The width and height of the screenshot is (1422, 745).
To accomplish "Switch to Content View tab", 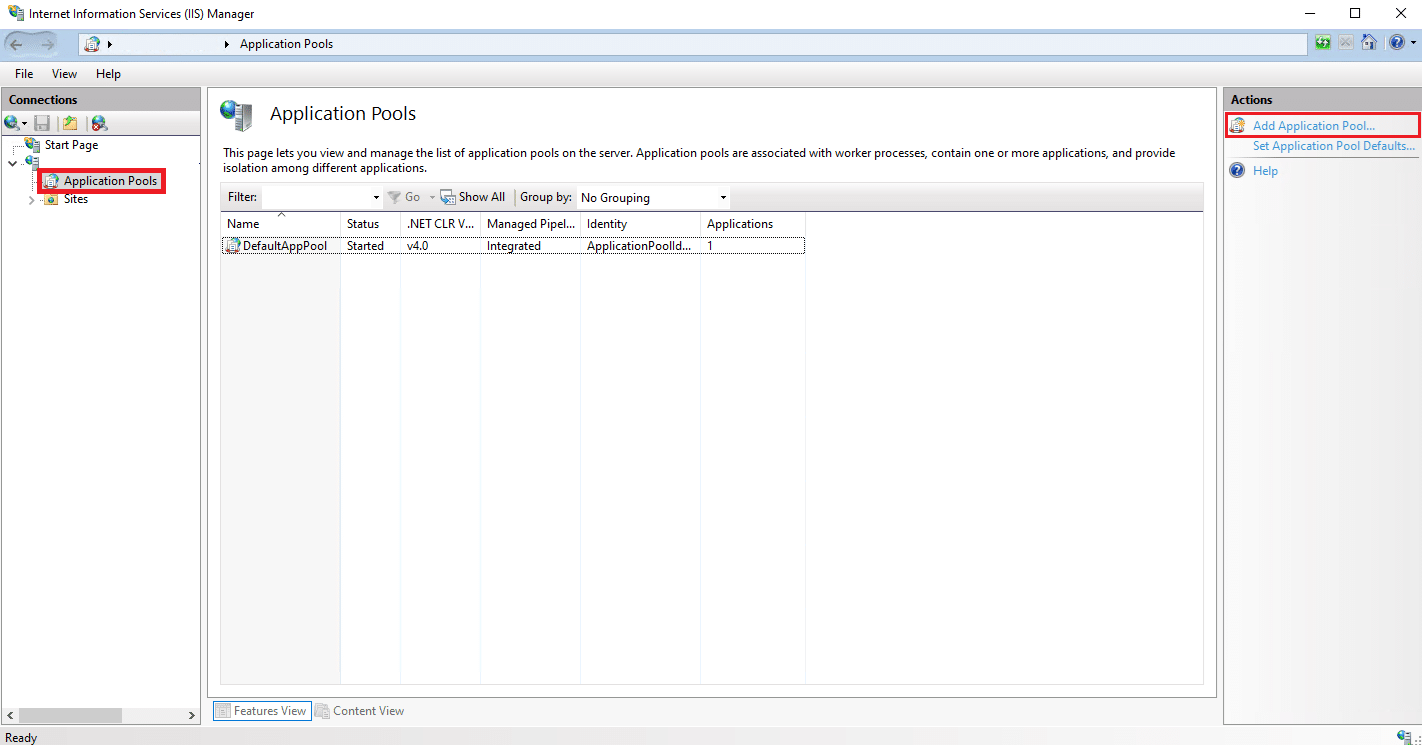I will [x=360, y=711].
